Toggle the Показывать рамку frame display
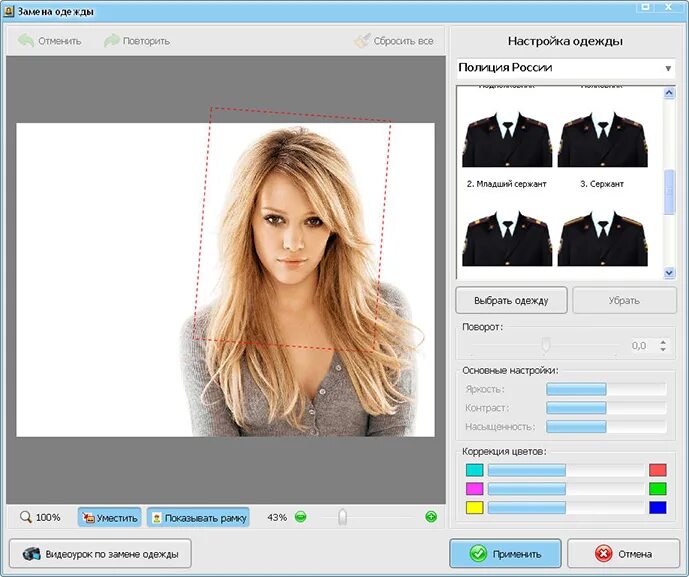 tap(198, 518)
